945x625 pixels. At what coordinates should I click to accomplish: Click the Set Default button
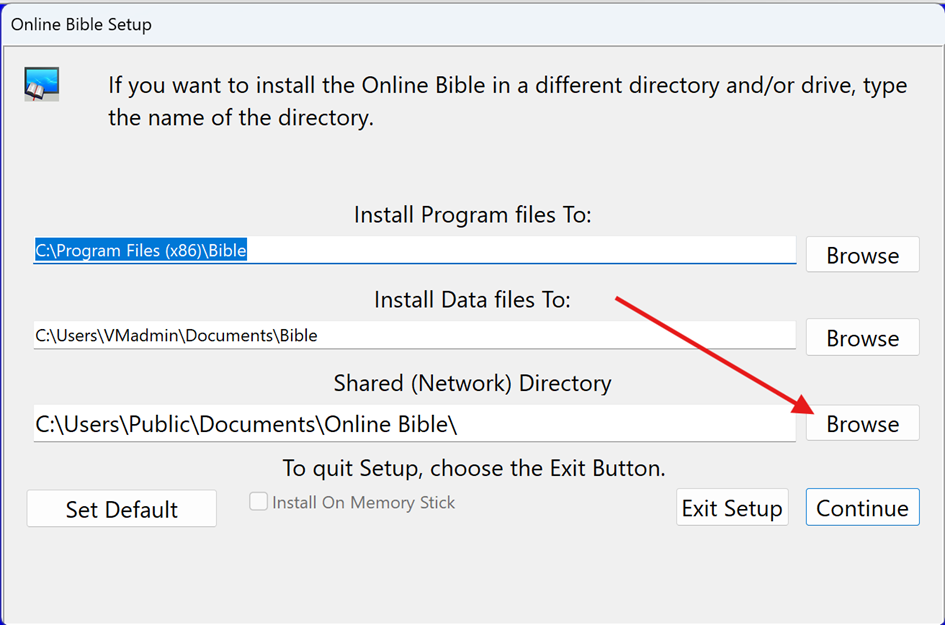(121, 509)
